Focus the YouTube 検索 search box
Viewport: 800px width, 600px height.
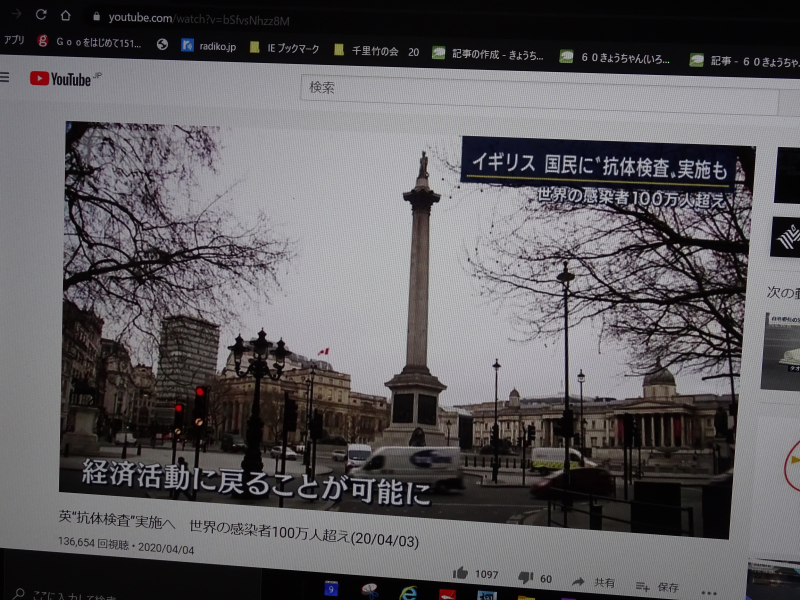tap(539, 93)
